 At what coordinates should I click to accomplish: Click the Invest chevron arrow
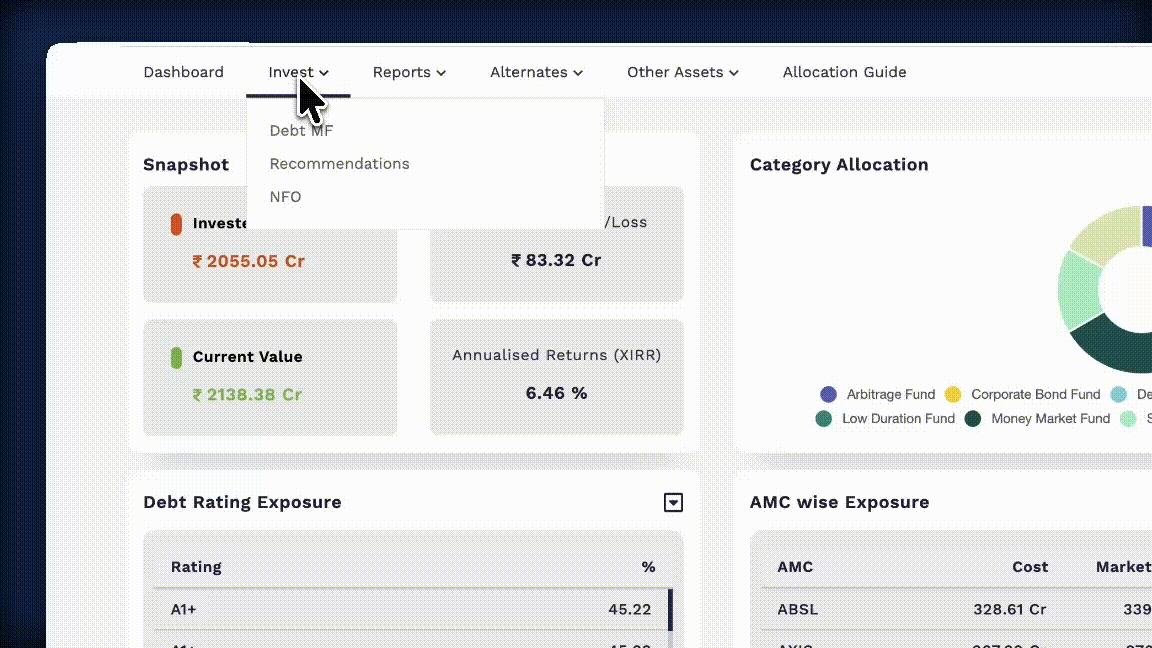click(x=324, y=73)
